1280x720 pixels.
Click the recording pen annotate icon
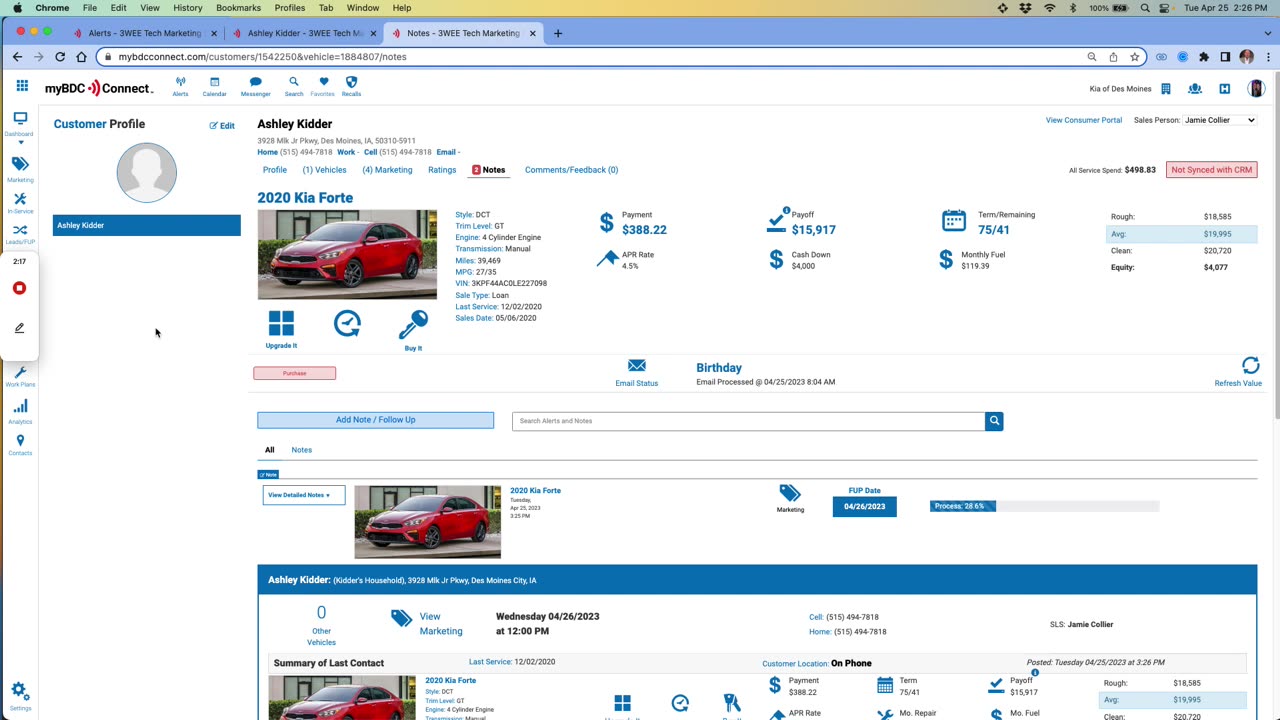(x=19, y=327)
